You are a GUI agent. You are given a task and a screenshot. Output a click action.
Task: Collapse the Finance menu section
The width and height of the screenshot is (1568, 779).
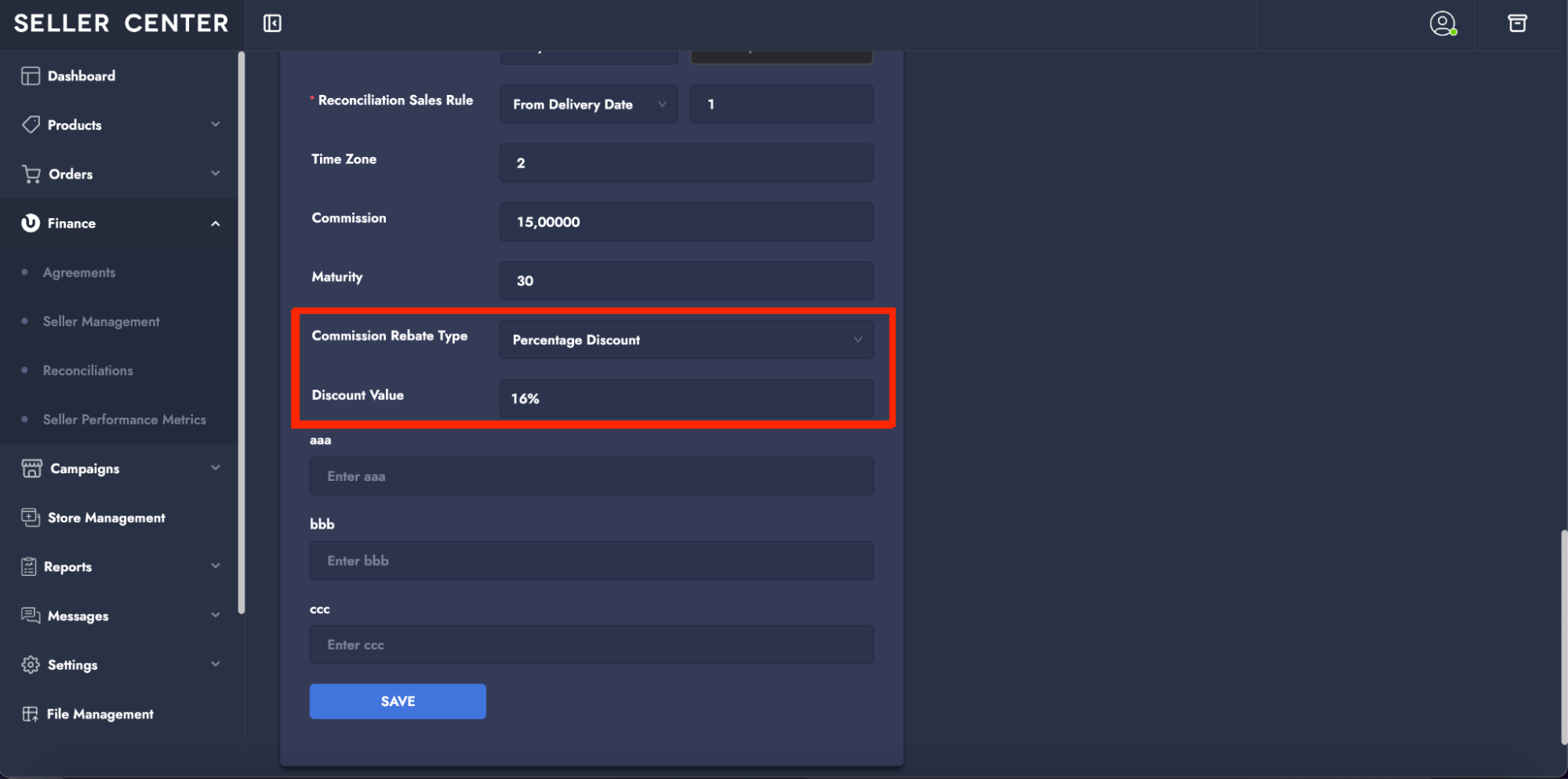[x=216, y=224]
